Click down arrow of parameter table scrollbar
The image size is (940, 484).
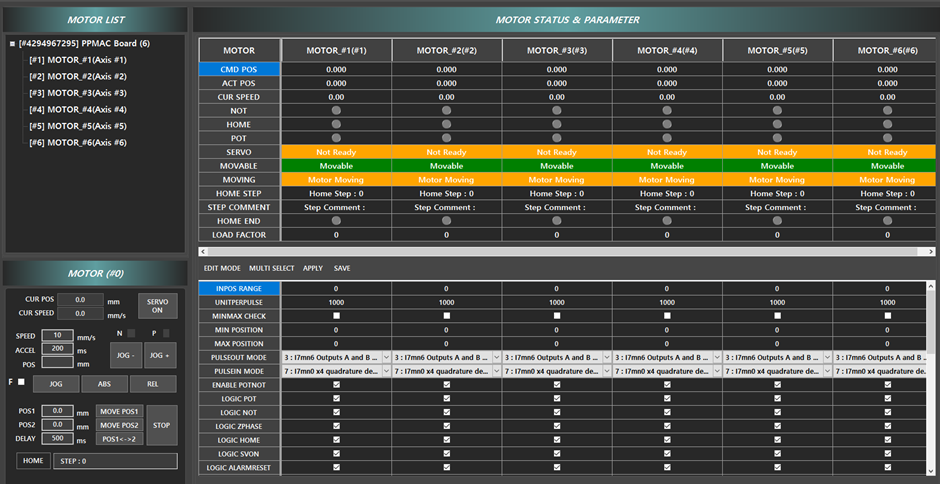tap(933, 469)
